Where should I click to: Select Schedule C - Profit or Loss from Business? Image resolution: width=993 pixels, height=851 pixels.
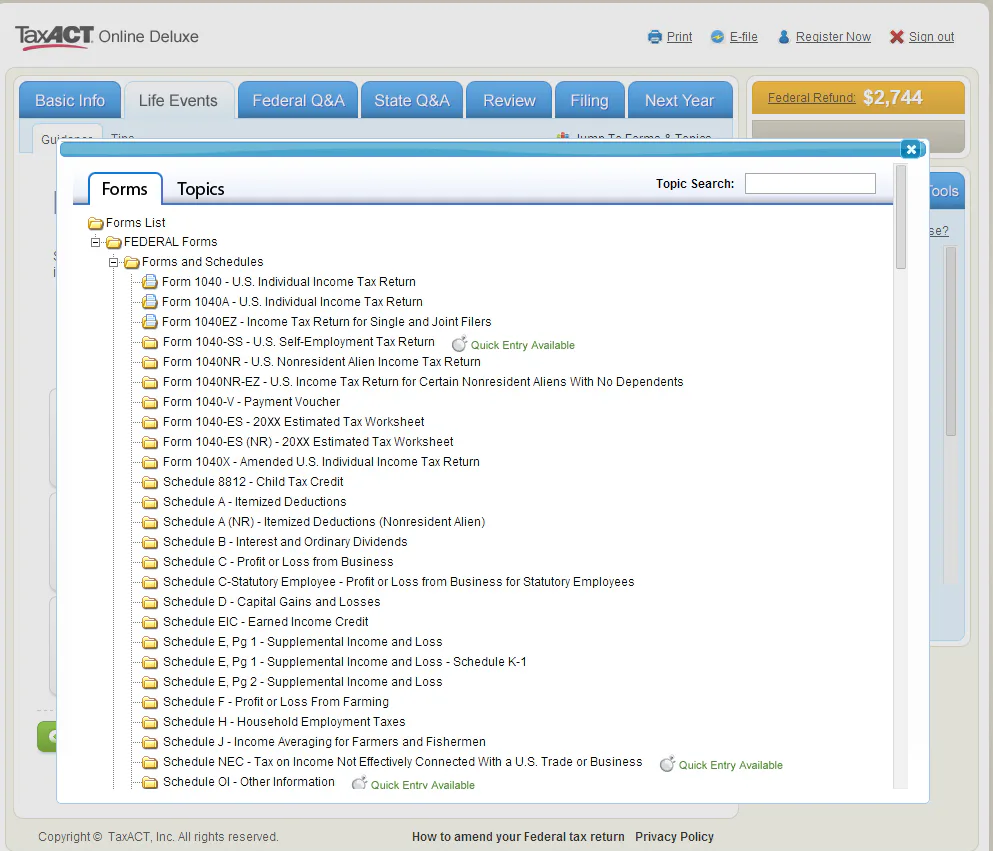277,562
